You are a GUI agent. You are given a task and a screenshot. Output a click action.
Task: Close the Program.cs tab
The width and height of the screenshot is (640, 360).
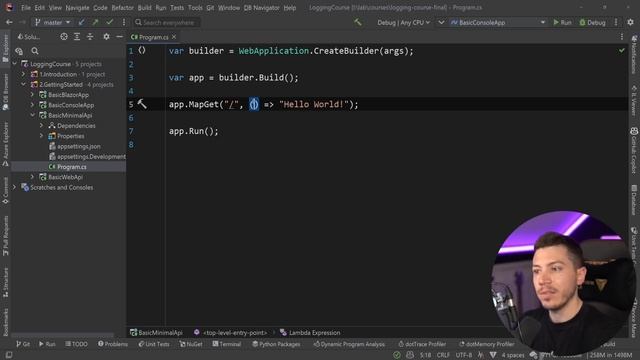[x=174, y=37]
